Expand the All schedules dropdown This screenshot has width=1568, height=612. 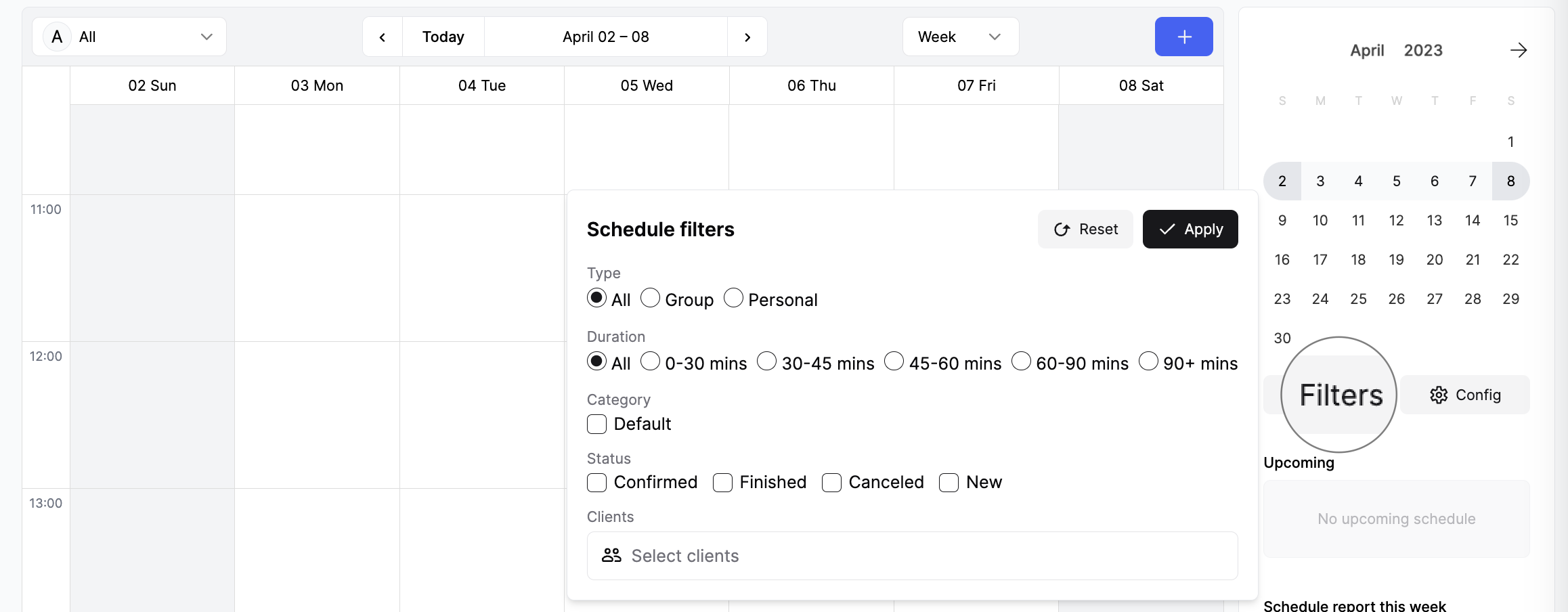tap(129, 37)
